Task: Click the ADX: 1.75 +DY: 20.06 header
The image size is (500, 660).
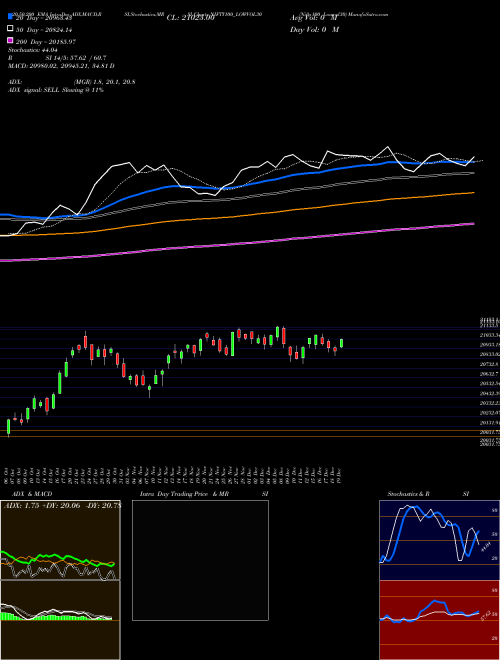Action: tap(62, 506)
